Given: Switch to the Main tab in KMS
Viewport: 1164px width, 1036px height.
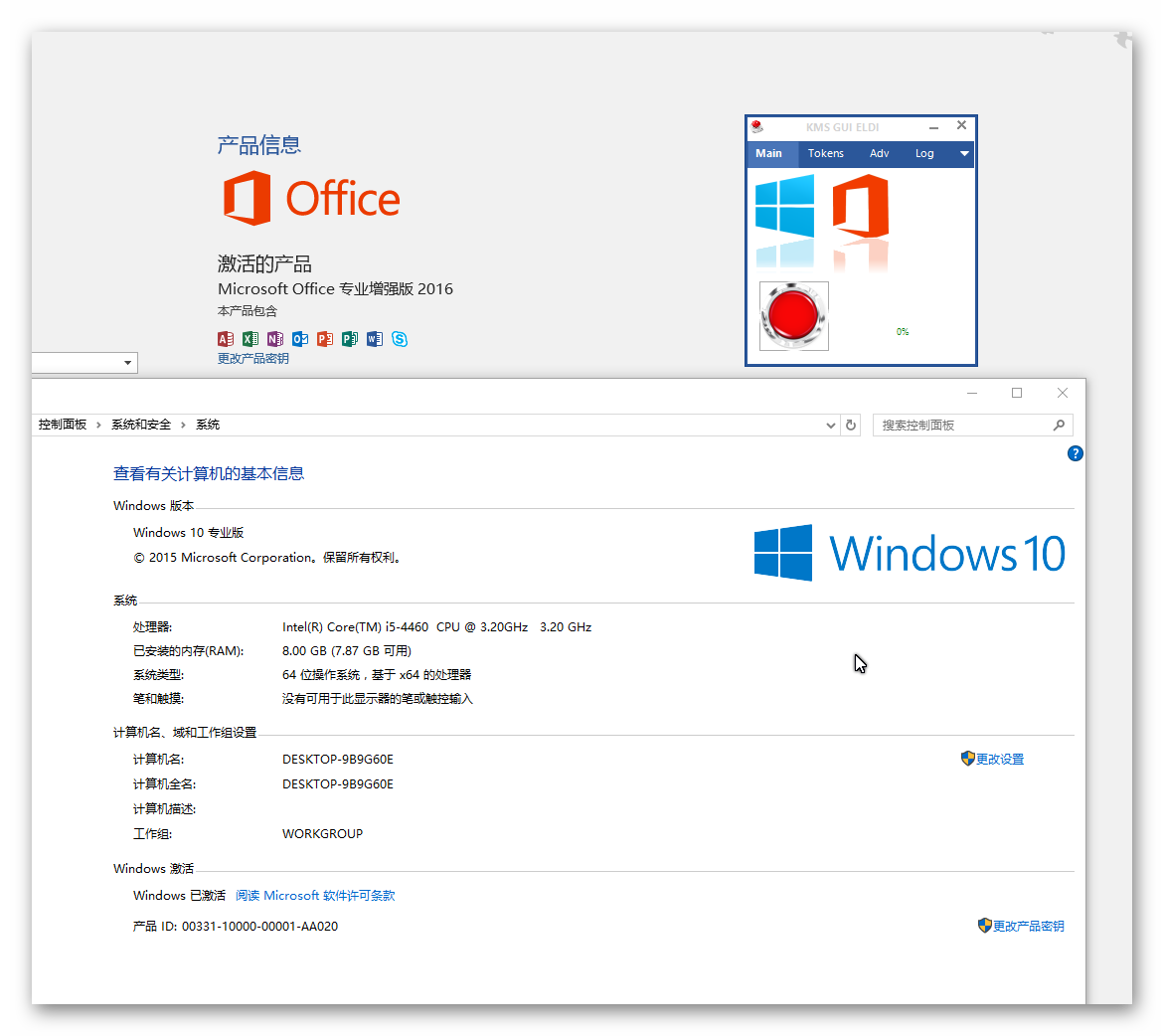Looking at the screenshot, I should tap(769, 153).
